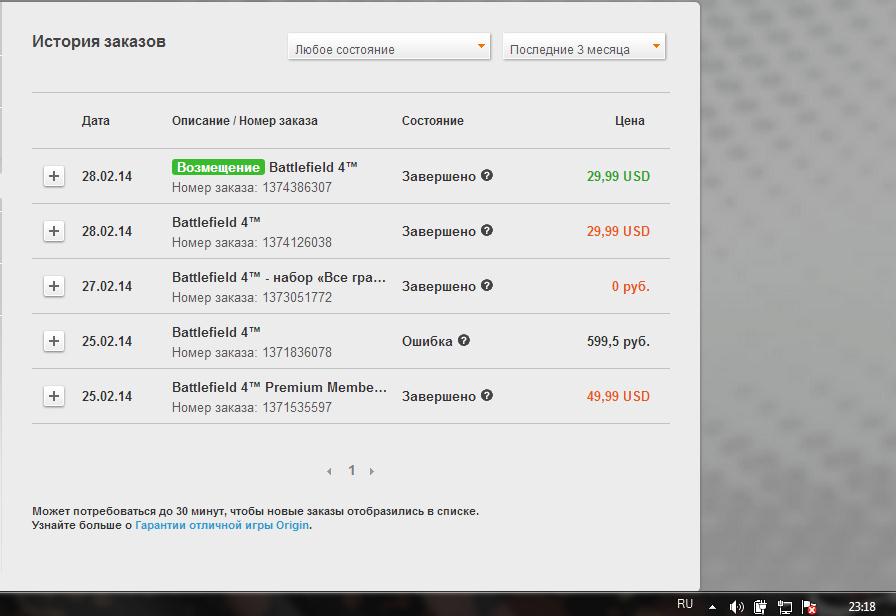Image resolution: width=896 pixels, height=616 pixels.
Task: Click the green 29,99 USD refund price
Action: click(618, 176)
